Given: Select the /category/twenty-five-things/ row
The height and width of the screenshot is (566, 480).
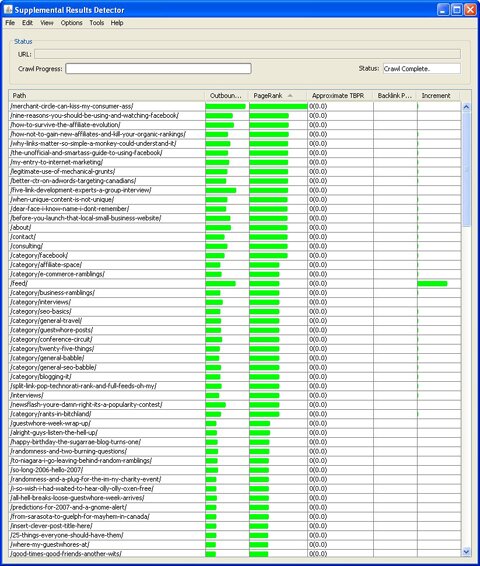Looking at the screenshot, I should 235,349.
